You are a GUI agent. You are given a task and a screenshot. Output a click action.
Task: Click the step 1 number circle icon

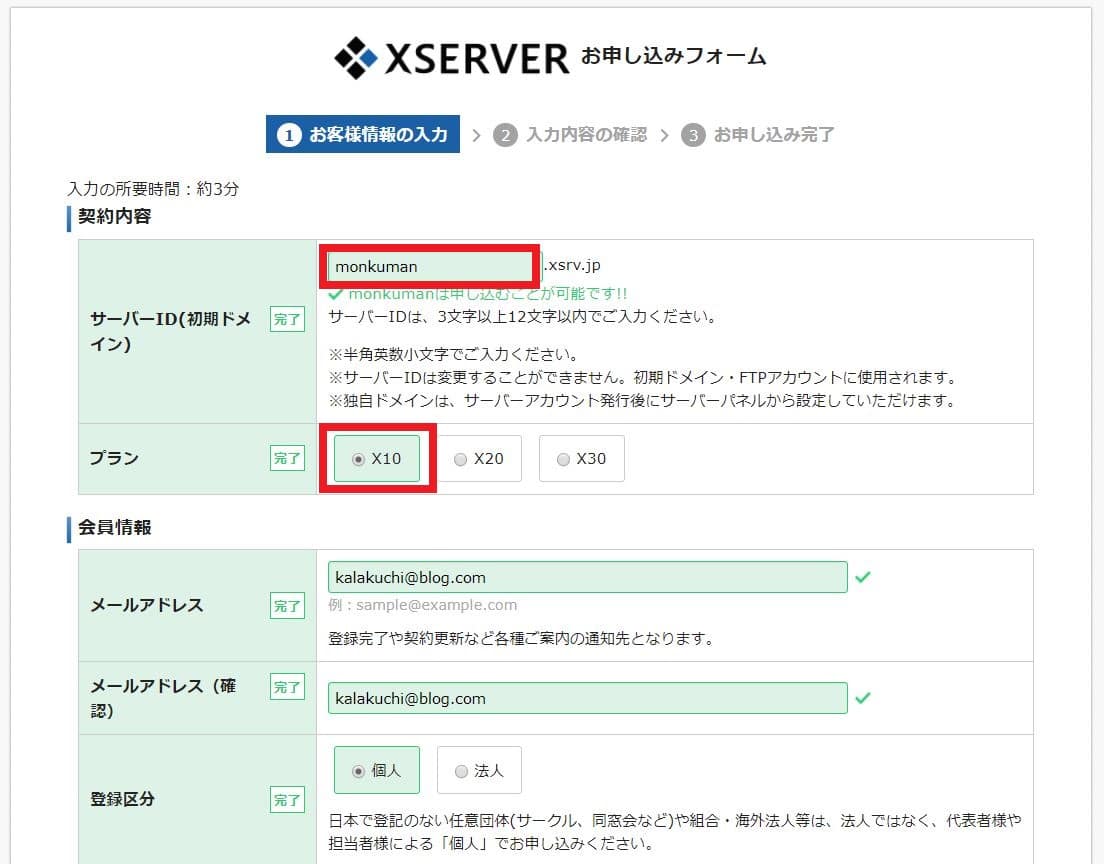tap(289, 135)
